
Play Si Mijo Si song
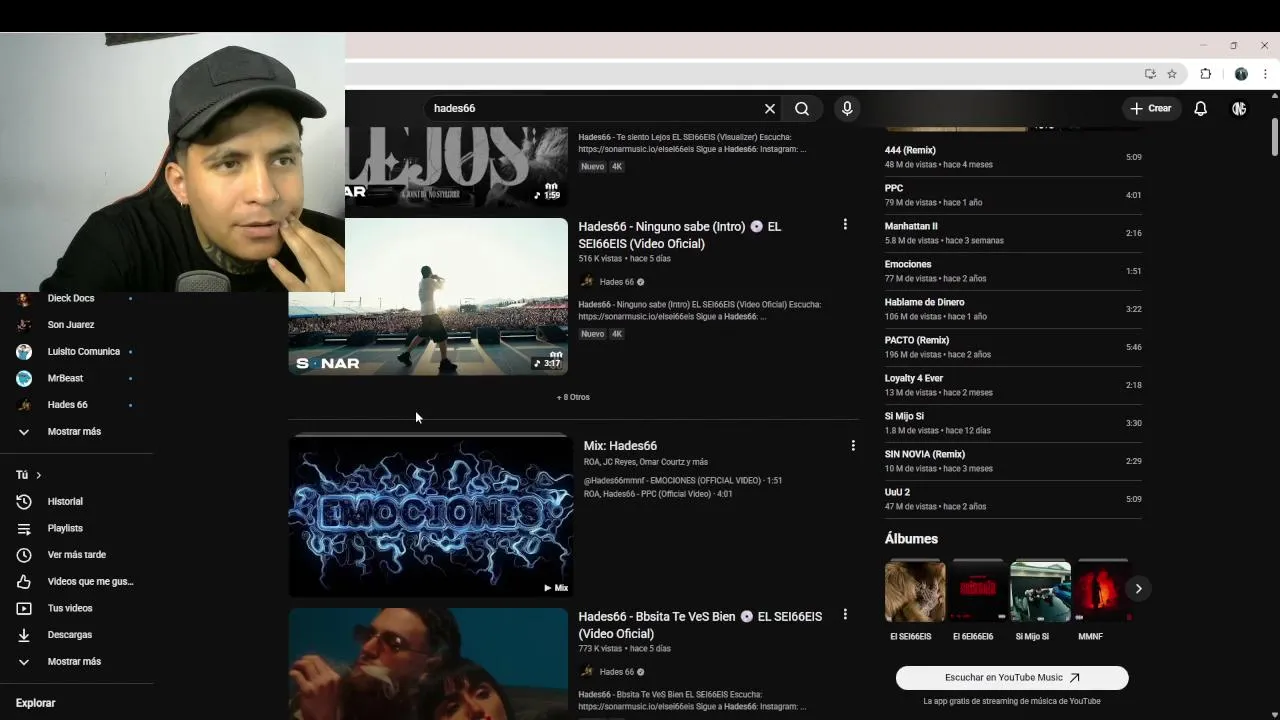pyautogui.click(x=1013, y=423)
